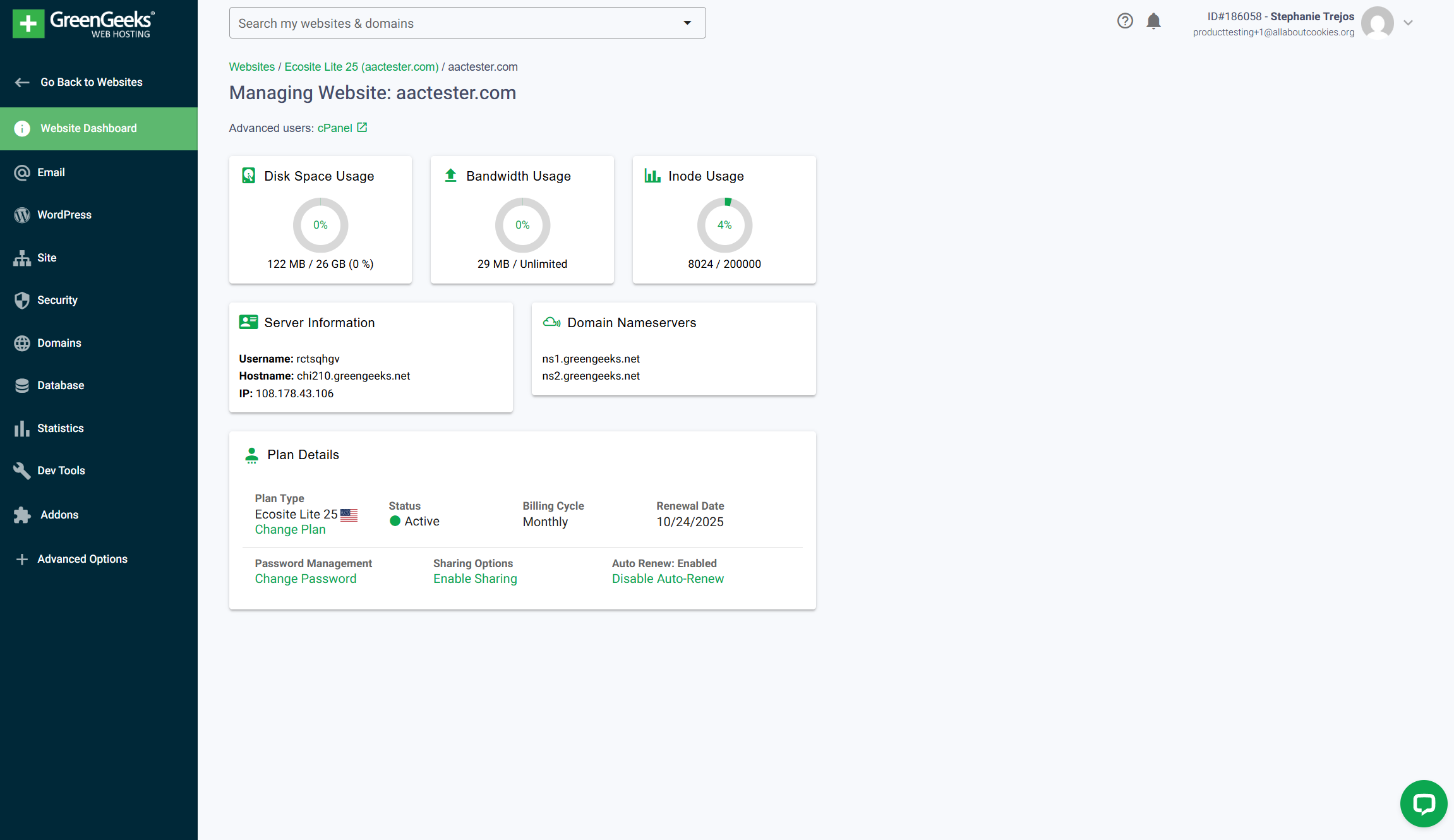Open the live chat bubble icon

coord(1423,803)
